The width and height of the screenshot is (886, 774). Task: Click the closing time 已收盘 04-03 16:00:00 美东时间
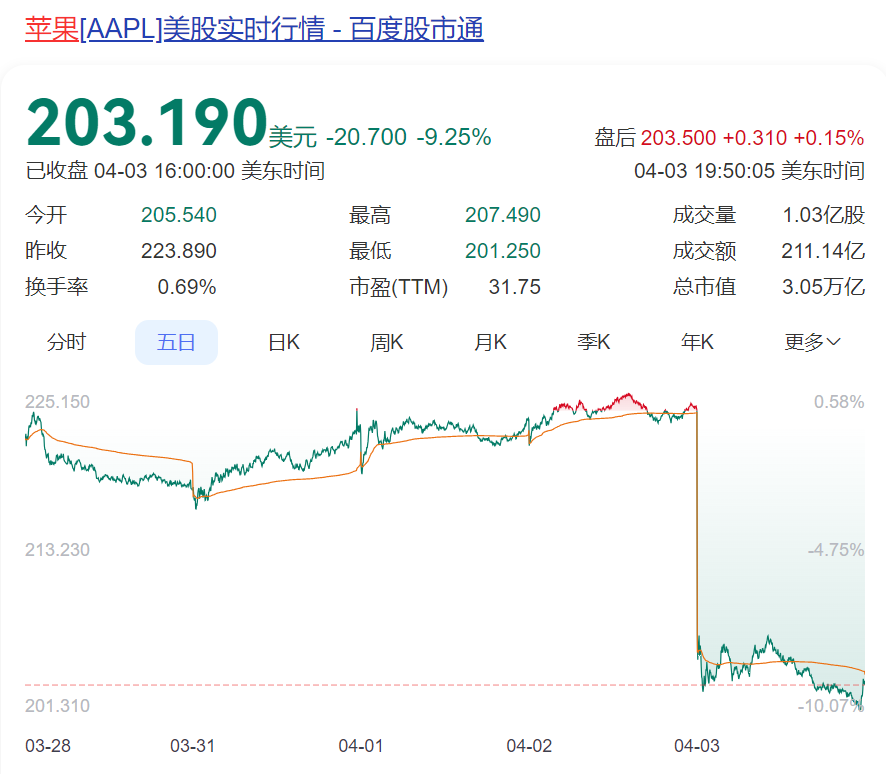(175, 171)
